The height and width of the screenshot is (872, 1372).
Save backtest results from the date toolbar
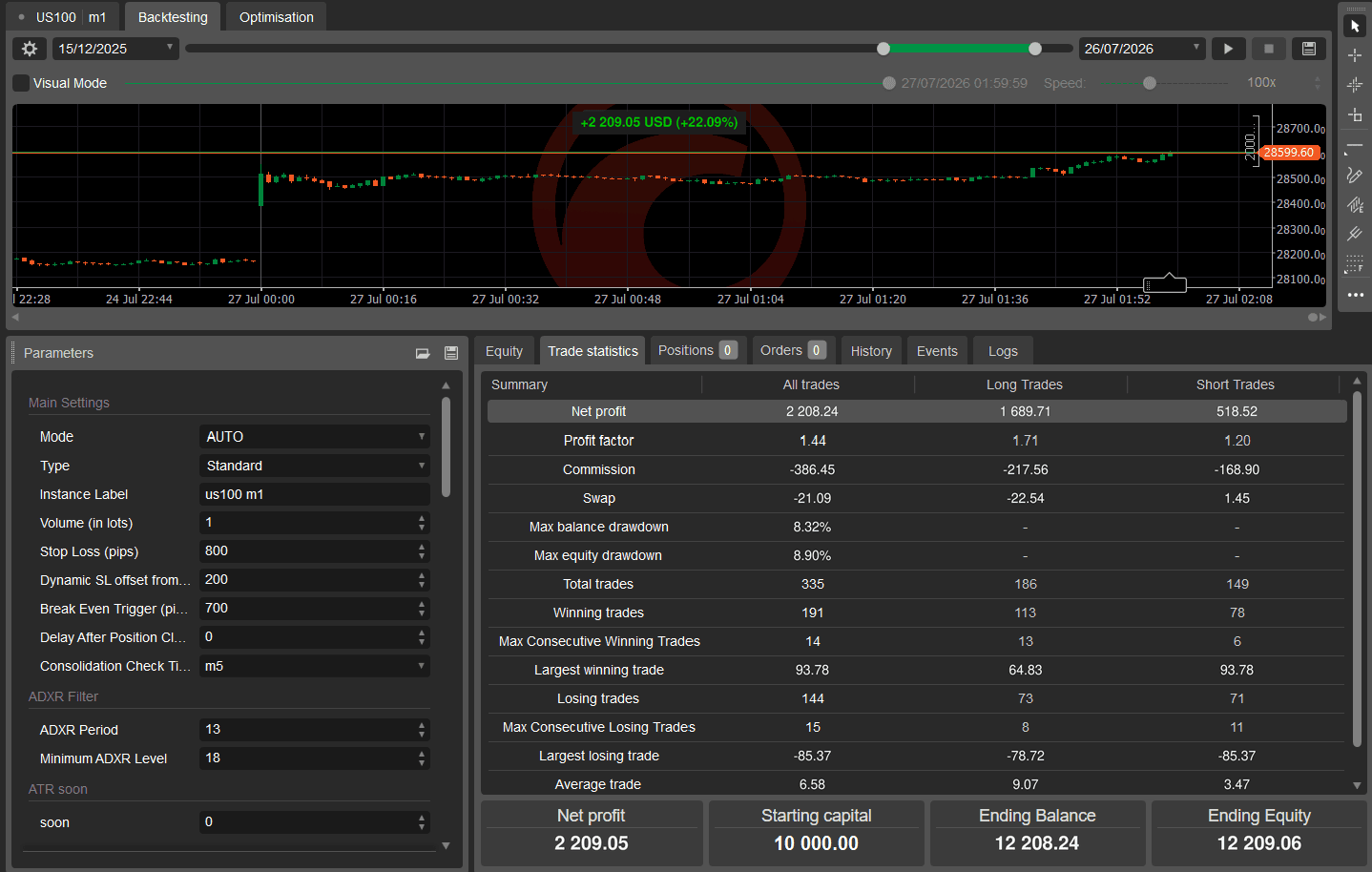click(1309, 49)
